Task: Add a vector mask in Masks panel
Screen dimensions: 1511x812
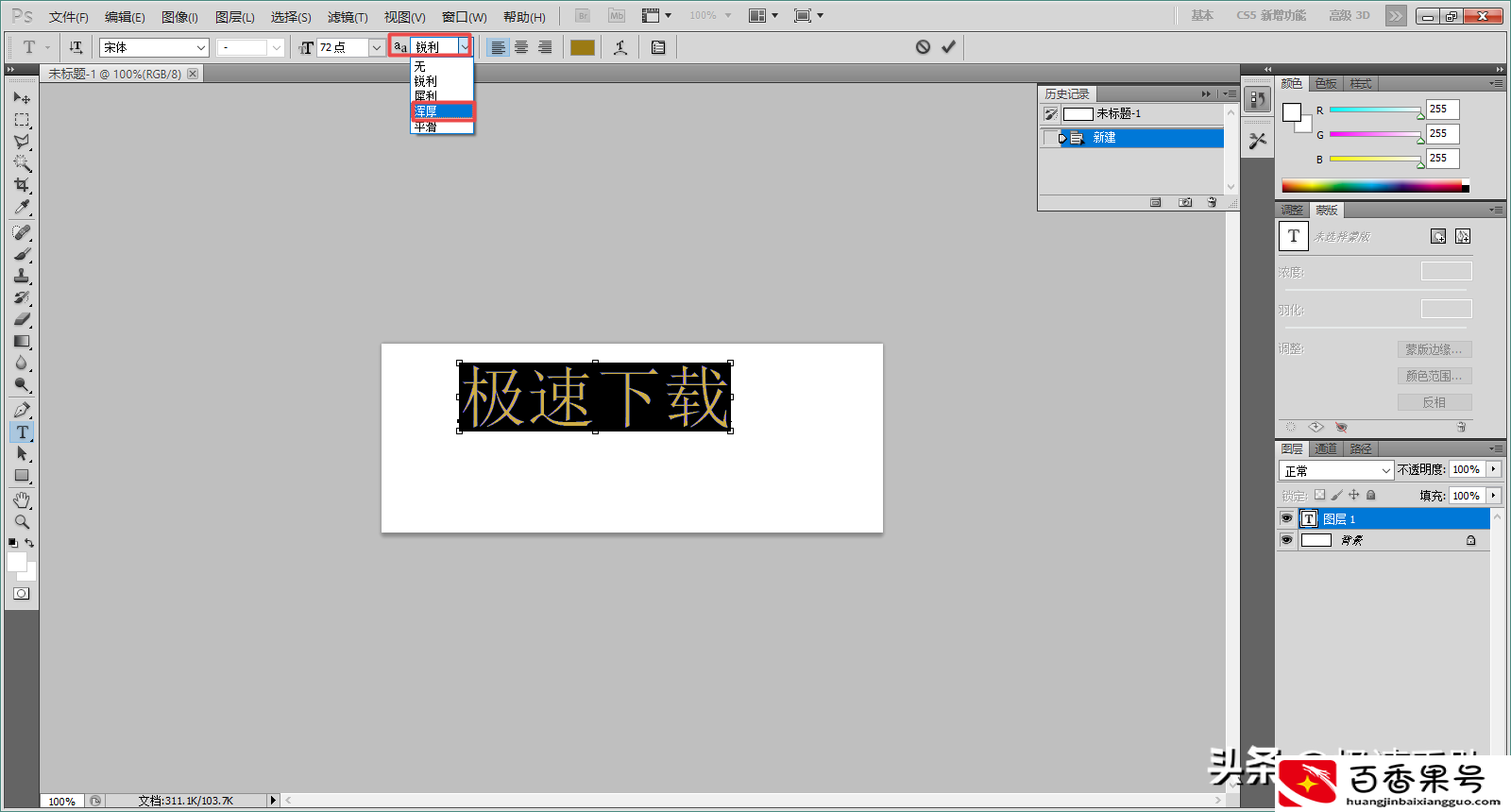Action: [x=1463, y=236]
